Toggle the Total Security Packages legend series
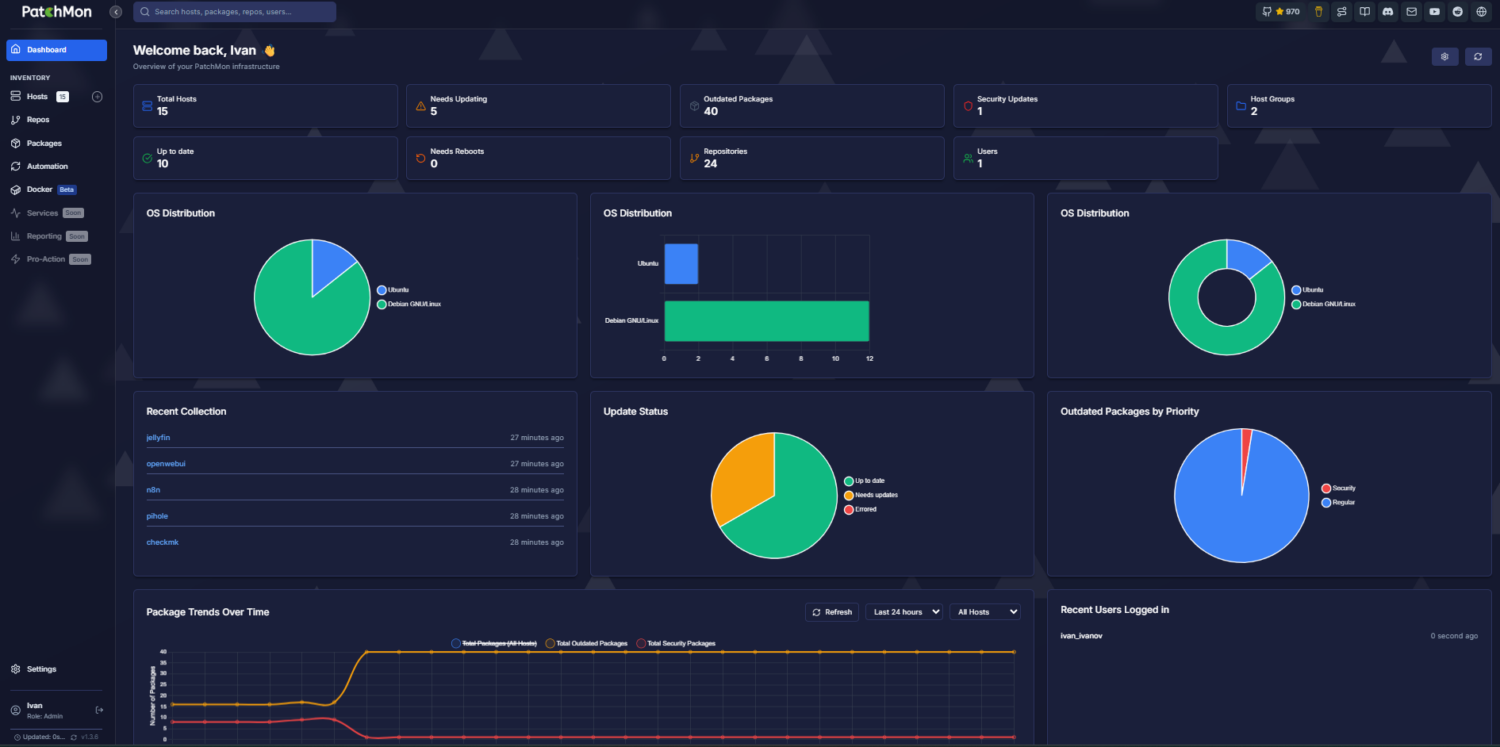Screen dimensions: 1500x747 [676, 643]
